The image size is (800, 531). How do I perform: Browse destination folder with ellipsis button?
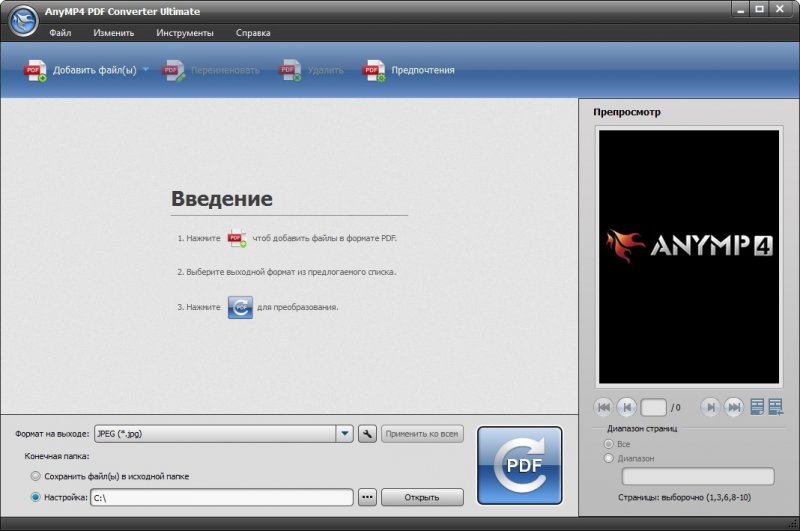click(x=367, y=497)
